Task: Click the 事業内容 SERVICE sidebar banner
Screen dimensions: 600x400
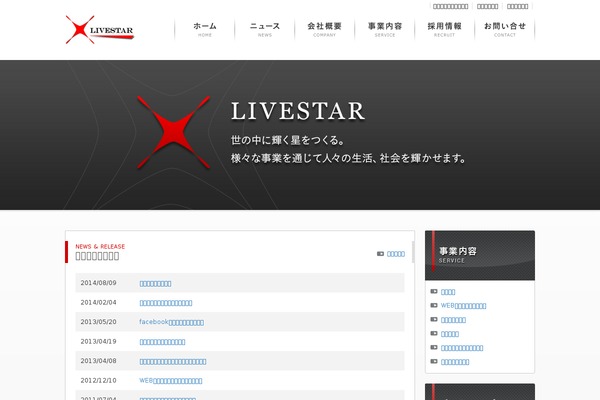Action: pos(480,255)
